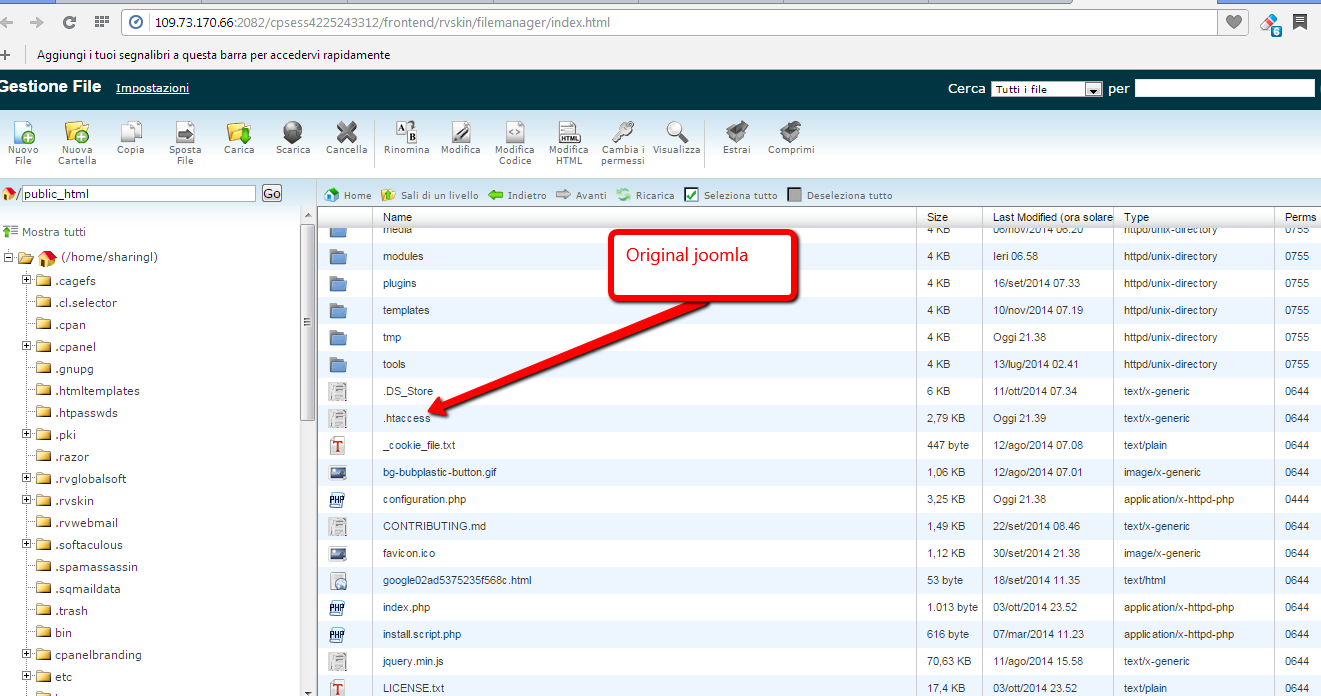
Task: Click the browser reload button
Action: (x=69, y=22)
